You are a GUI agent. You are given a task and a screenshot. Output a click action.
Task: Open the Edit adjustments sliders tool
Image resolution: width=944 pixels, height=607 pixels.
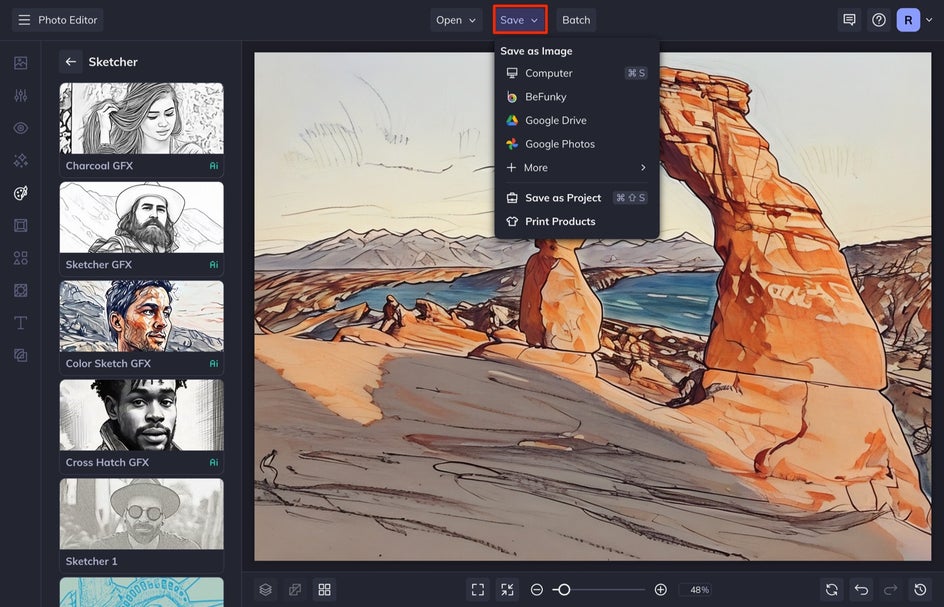pyautogui.click(x=20, y=95)
